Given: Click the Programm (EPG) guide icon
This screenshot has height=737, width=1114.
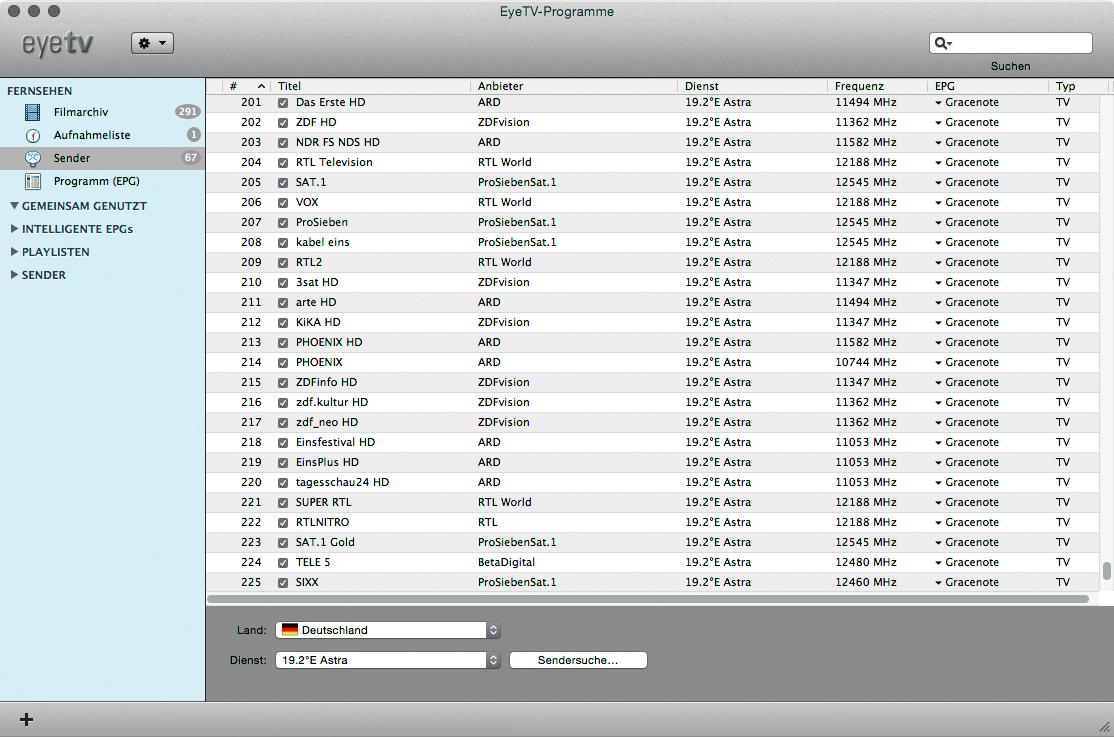Looking at the screenshot, I should coord(33,181).
